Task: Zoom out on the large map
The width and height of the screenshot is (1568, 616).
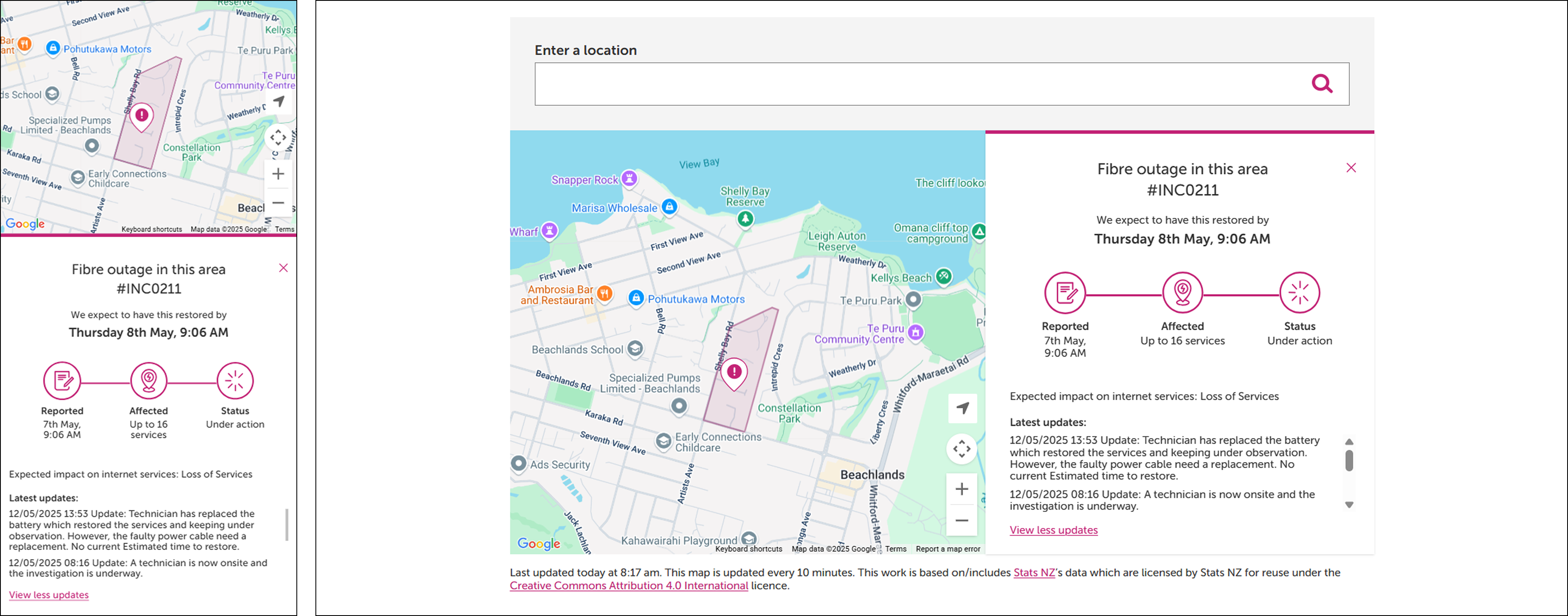Action: point(962,521)
